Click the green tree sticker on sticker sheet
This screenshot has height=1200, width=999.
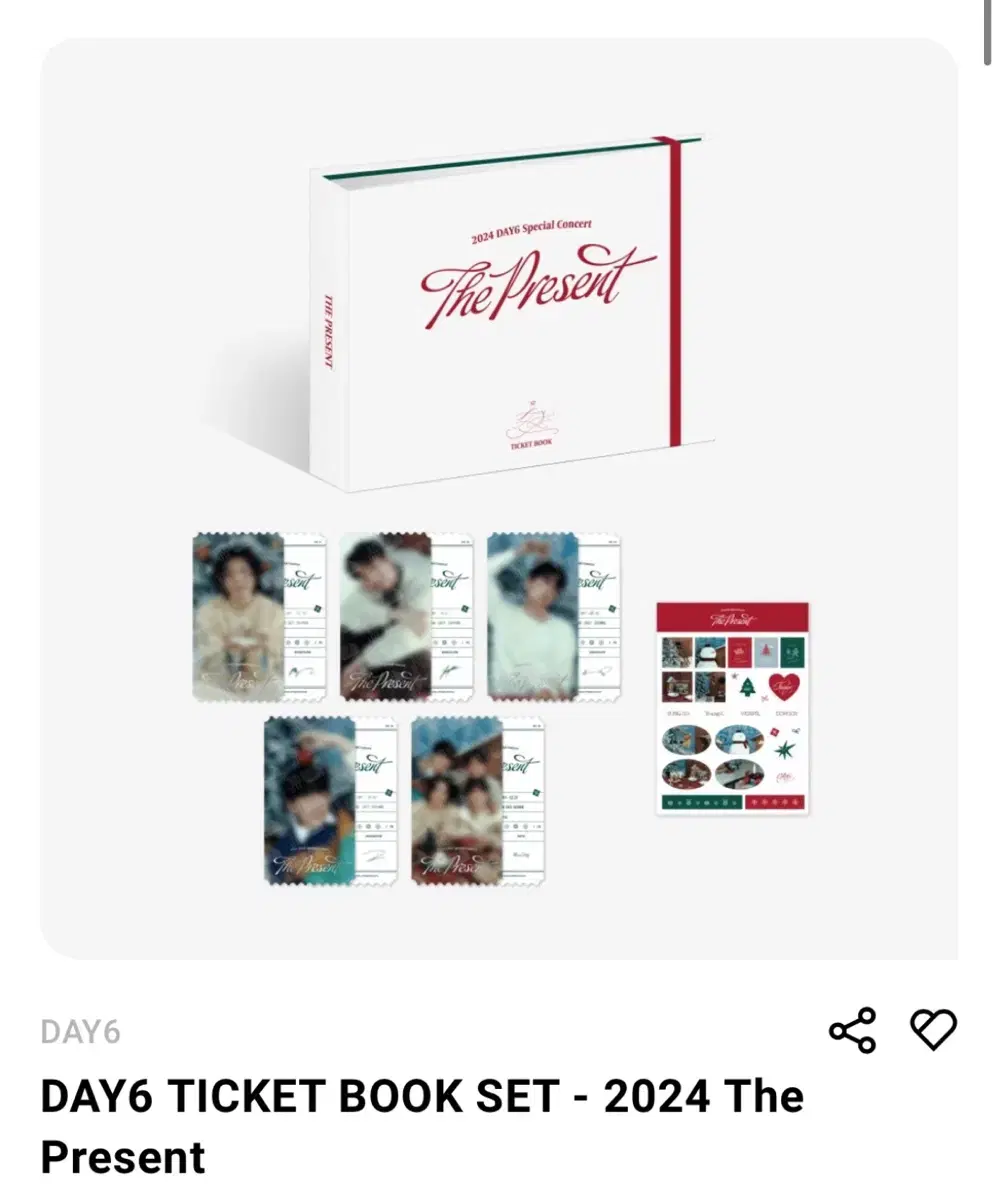746,687
